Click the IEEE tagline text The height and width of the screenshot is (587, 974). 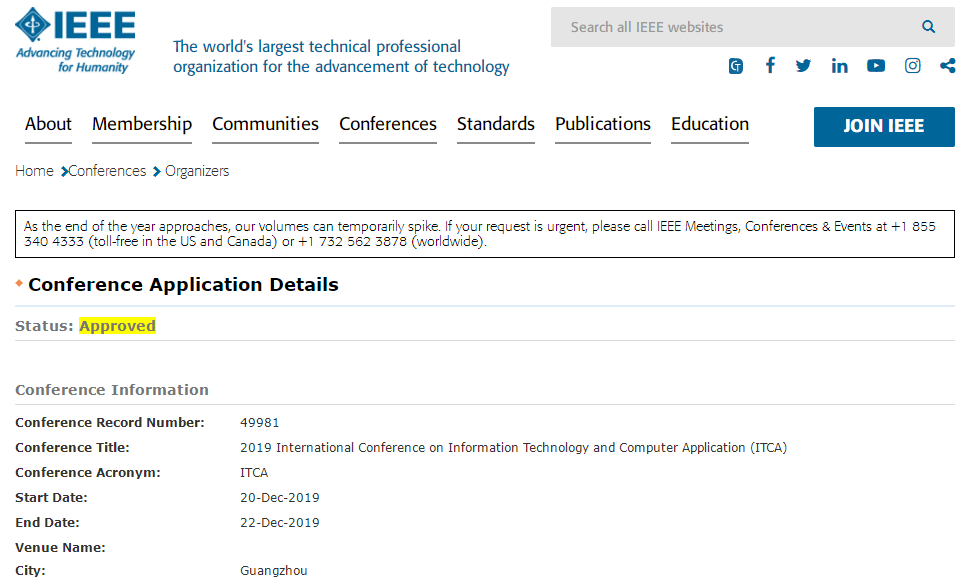click(x=341, y=57)
